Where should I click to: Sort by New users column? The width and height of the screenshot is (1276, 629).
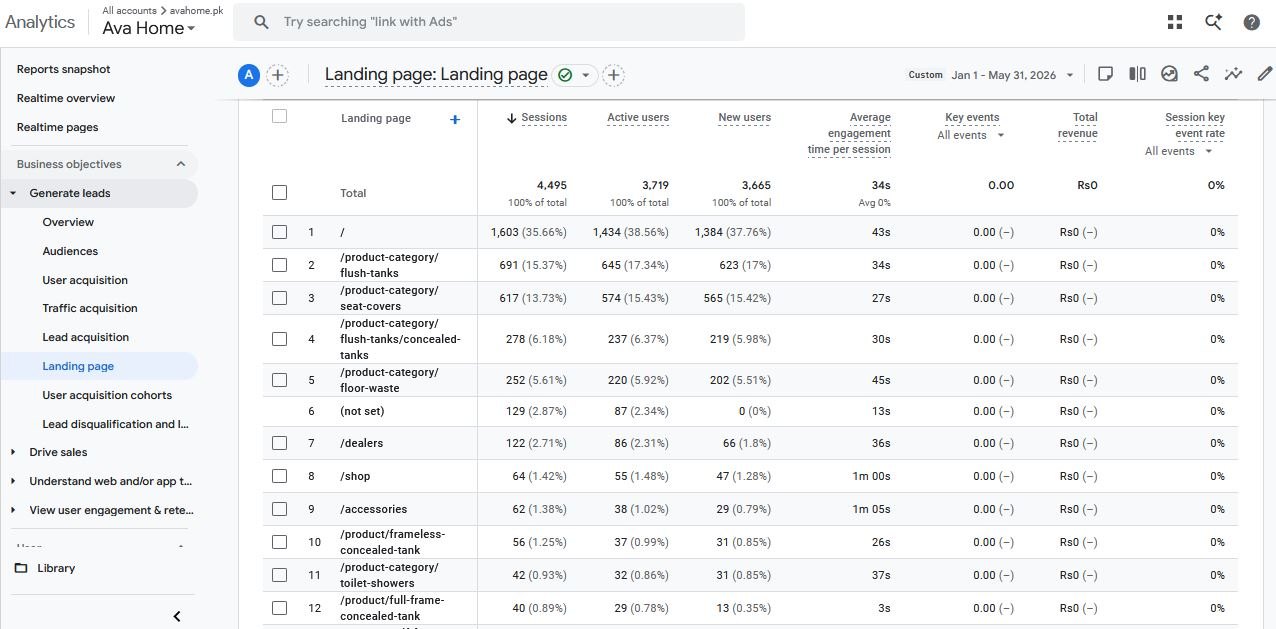(744, 117)
